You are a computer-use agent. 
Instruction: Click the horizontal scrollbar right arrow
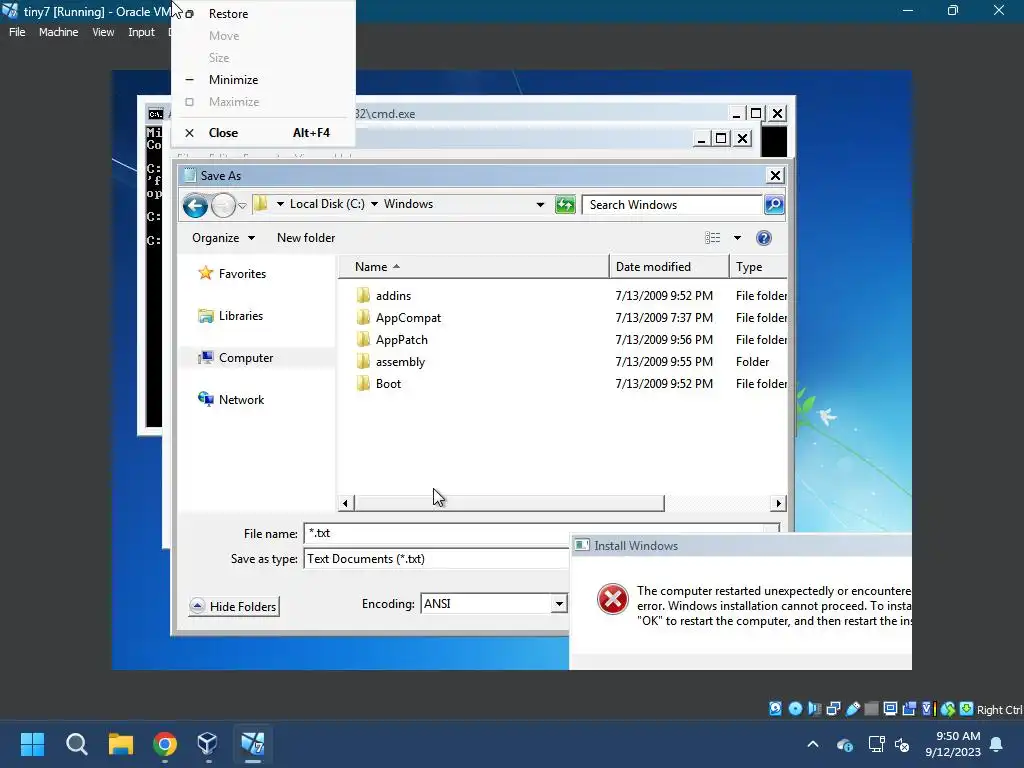778,503
